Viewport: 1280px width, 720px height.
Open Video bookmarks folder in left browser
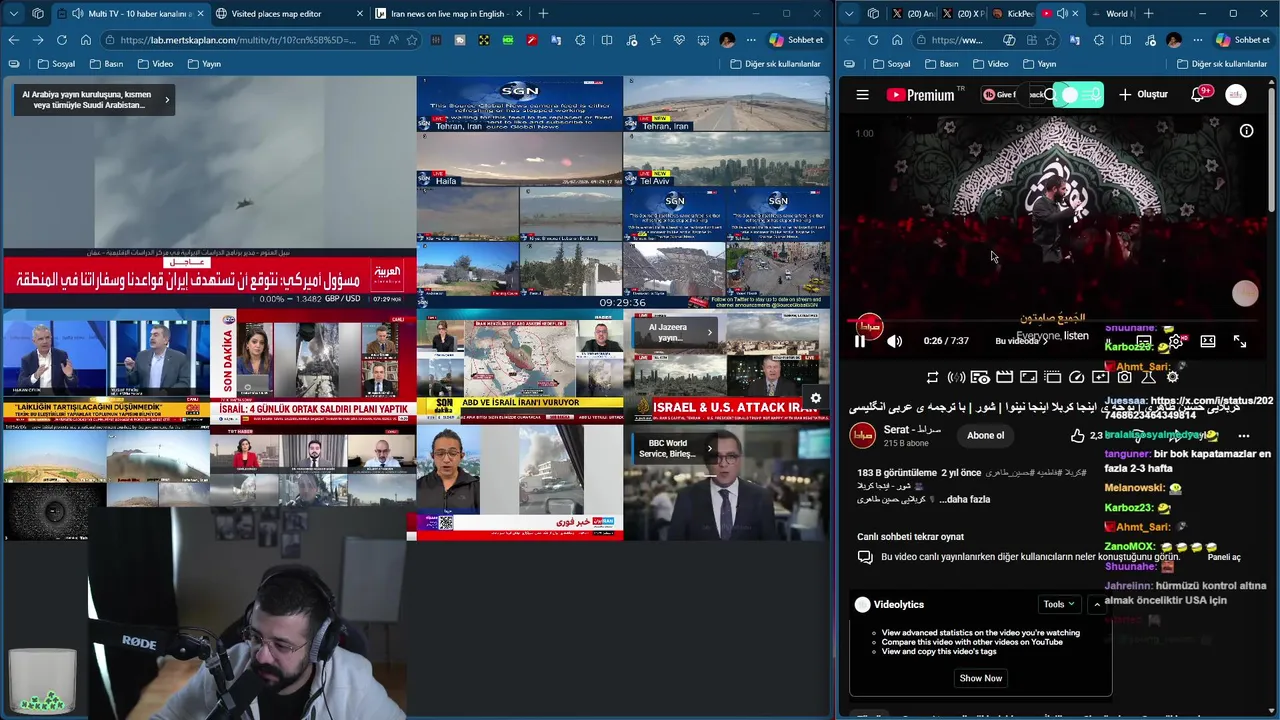(156, 63)
